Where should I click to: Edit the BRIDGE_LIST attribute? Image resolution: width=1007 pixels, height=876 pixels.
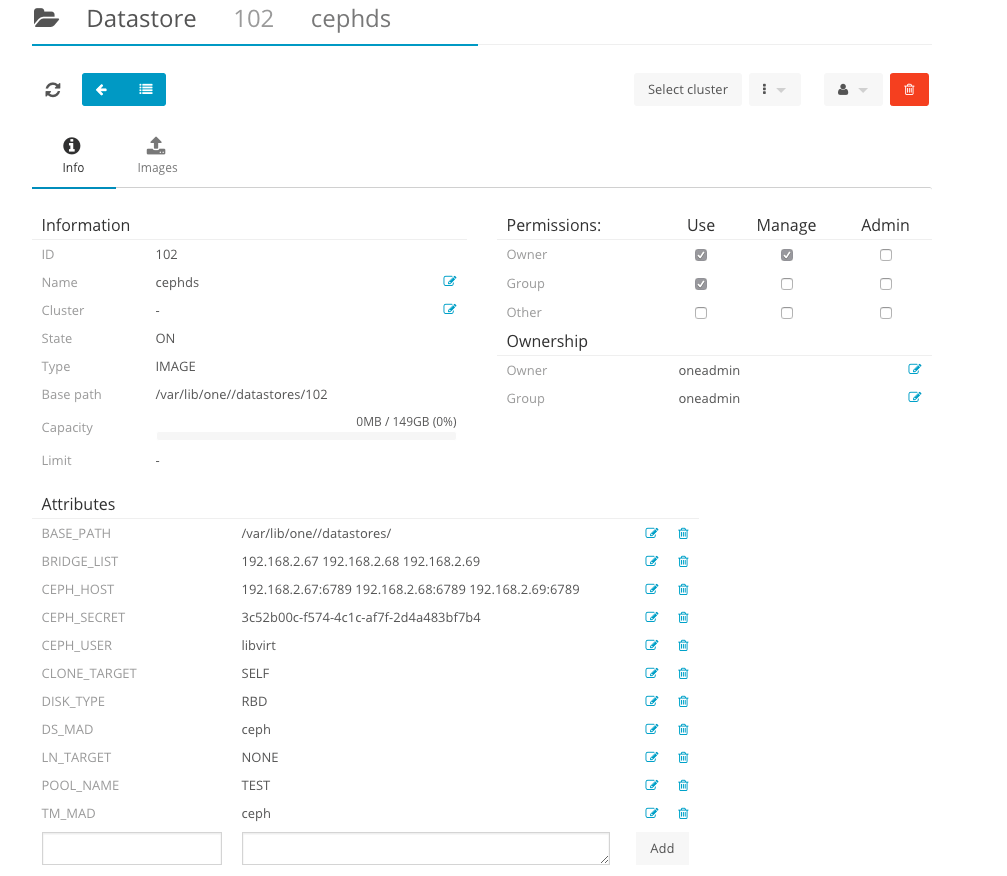(x=652, y=562)
